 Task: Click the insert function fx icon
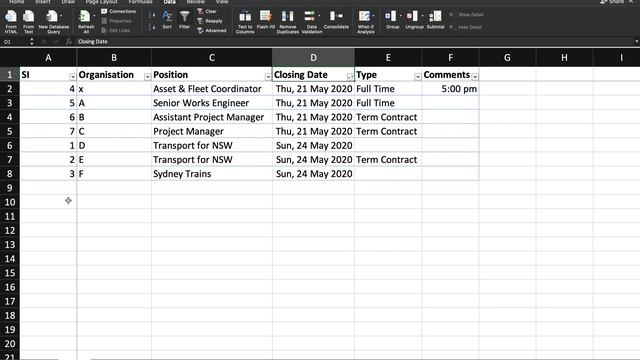click(69, 42)
